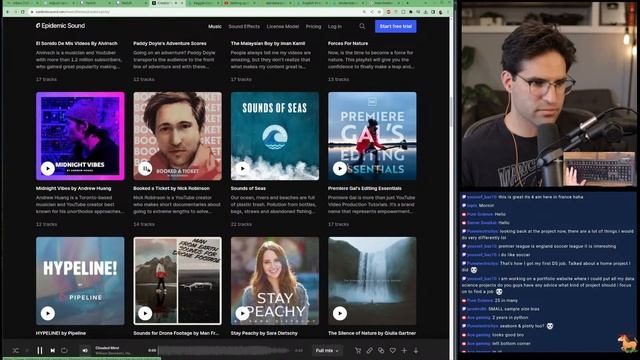Toggle shuffle in the player bar

[16, 350]
